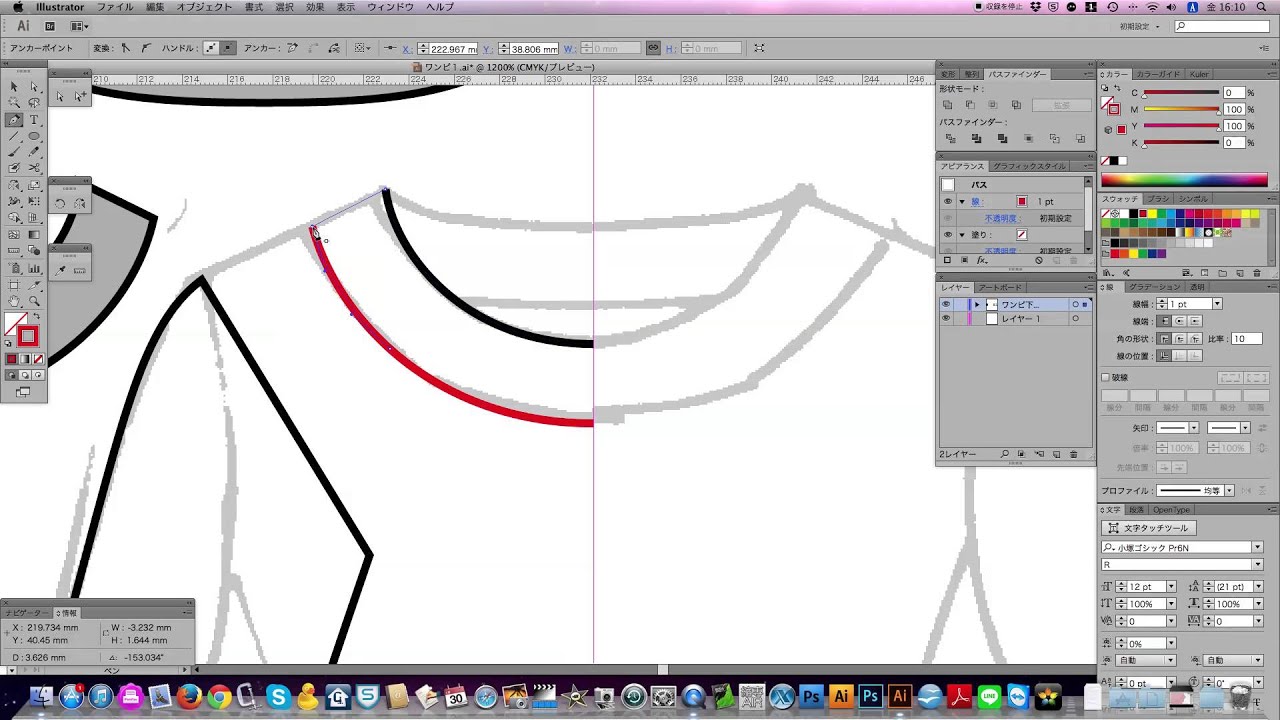This screenshot has width=1280, height=720.
Task: Click the Measure tool in floating panel
Action: [80, 271]
